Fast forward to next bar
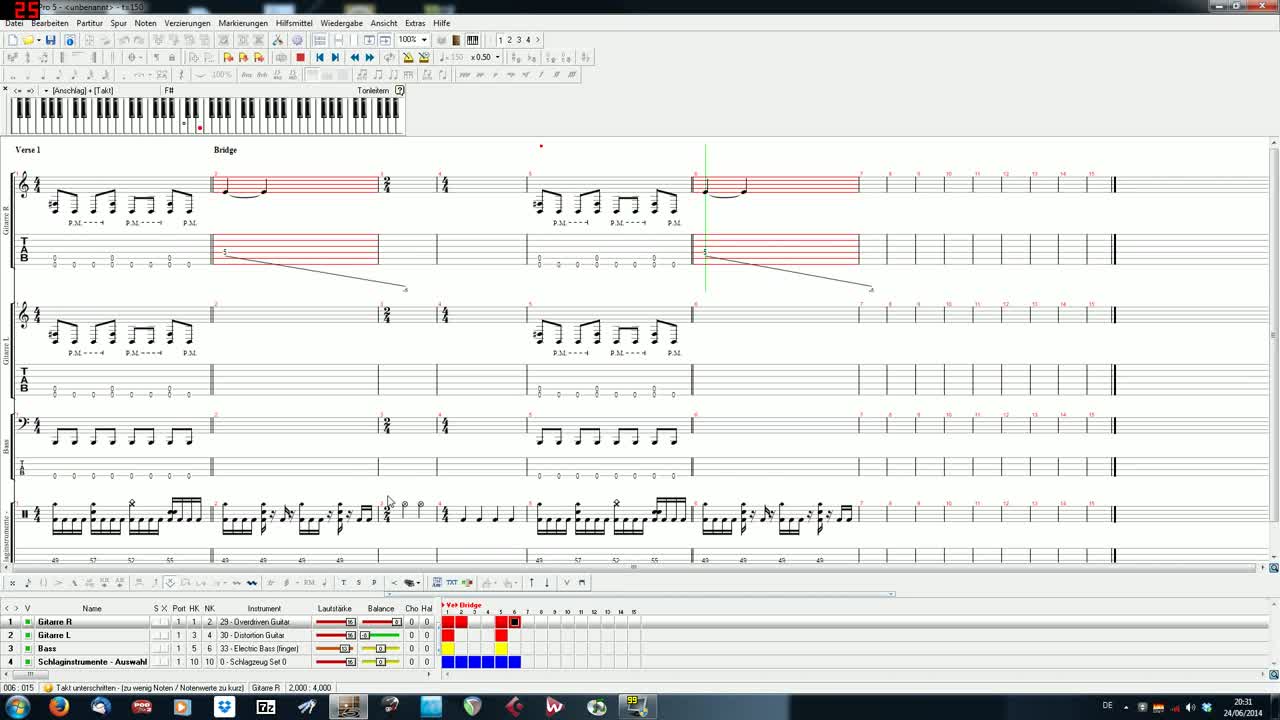This screenshot has width=1280, height=720. pyautogui.click(x=370, y=57)
